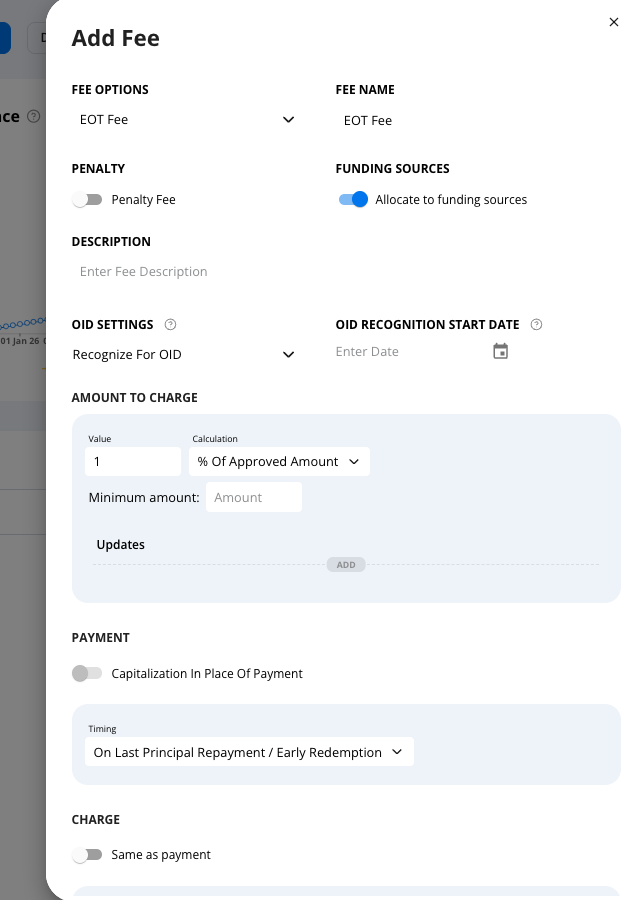Click the Value field showing 1

pyautogui.click(x=133, y=461)
